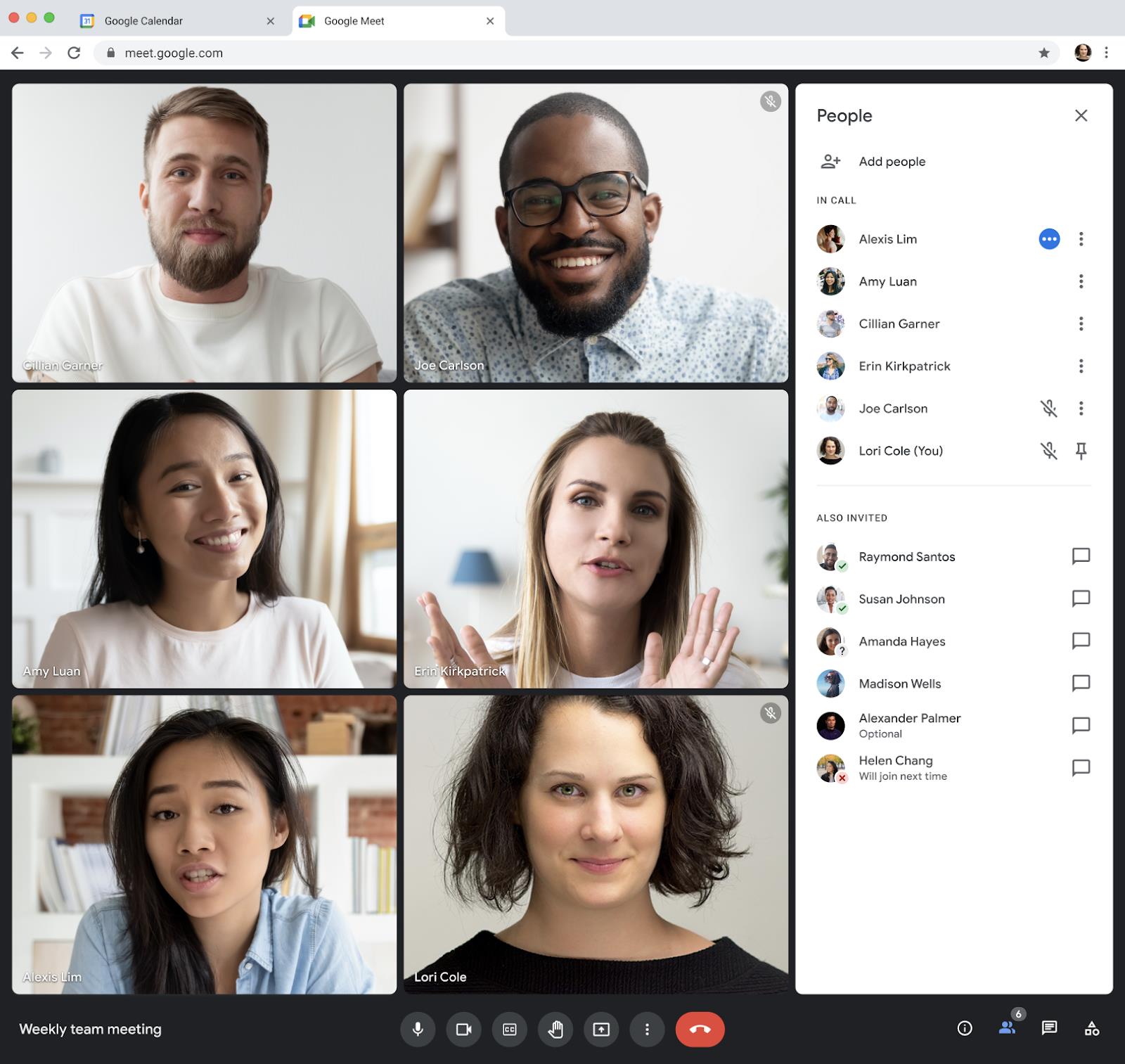
Task: Mute the microphone in the meeting toolbar
Action: pyautogui.click(x=418, y=1029)
